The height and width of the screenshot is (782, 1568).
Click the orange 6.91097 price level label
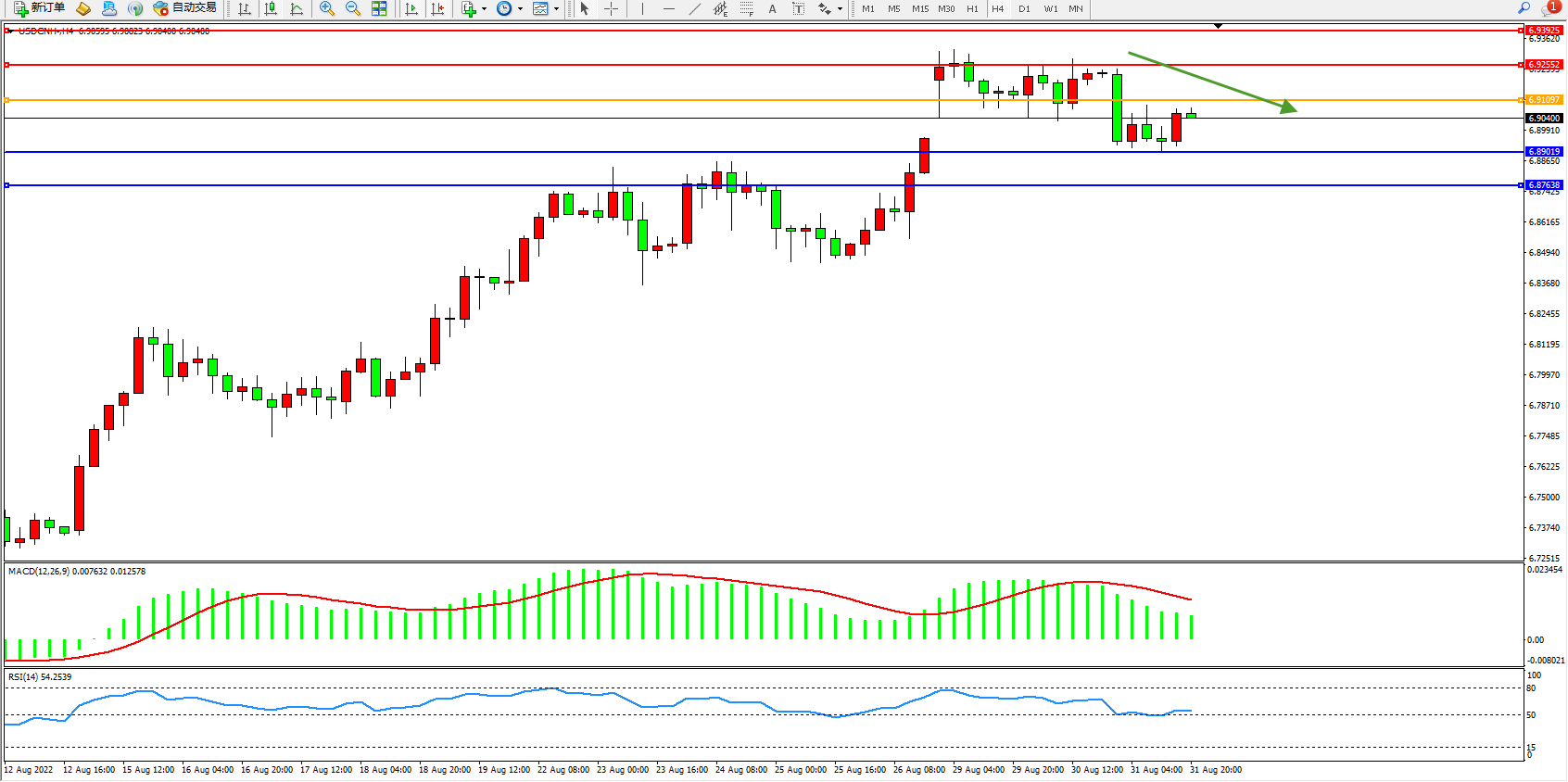1544,99
